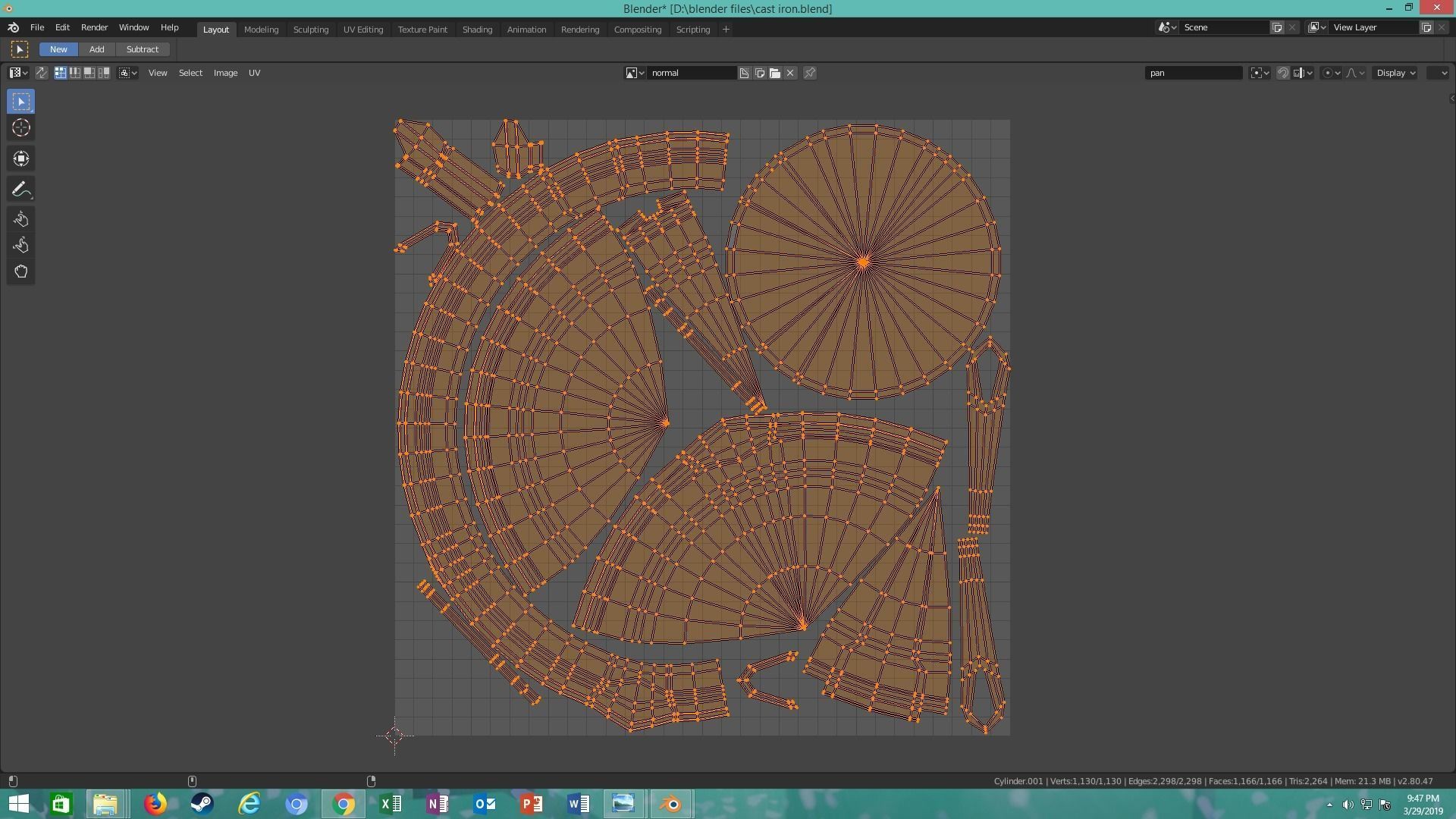Screen dimensions: 1456x819
Task: Select the Cursor tool in toolbar
Action: tap(20, 127)
